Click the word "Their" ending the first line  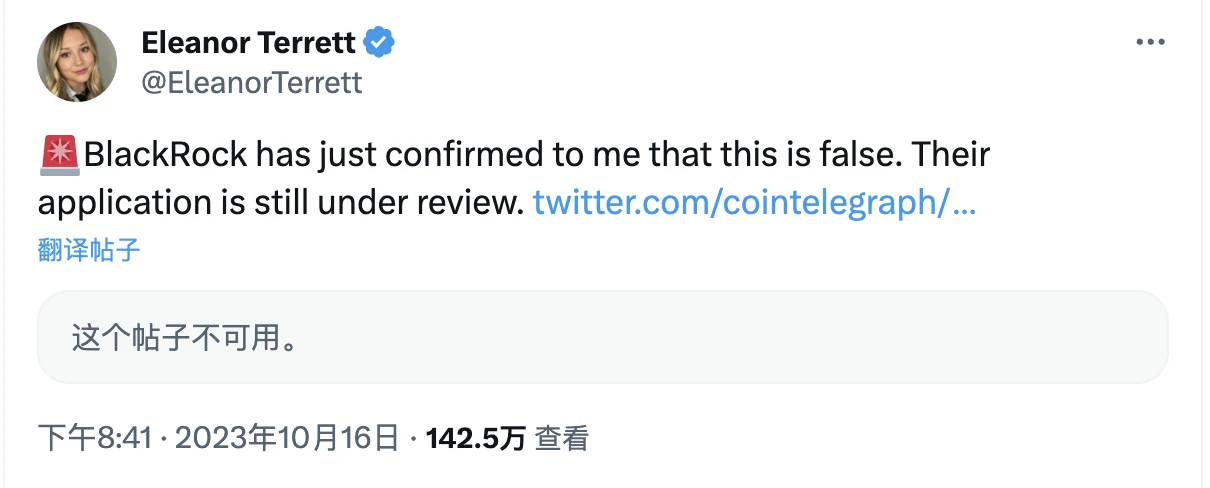[952, 157]
